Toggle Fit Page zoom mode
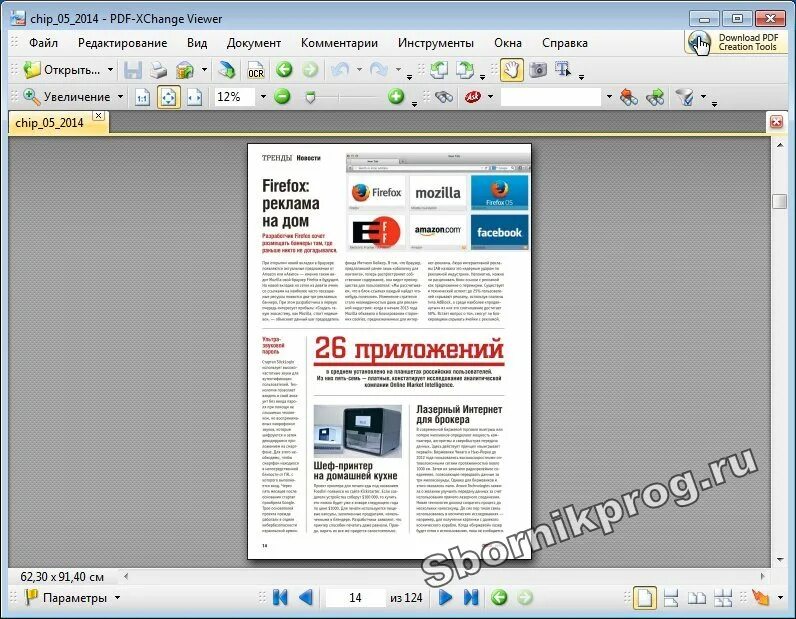 (169, 97)
